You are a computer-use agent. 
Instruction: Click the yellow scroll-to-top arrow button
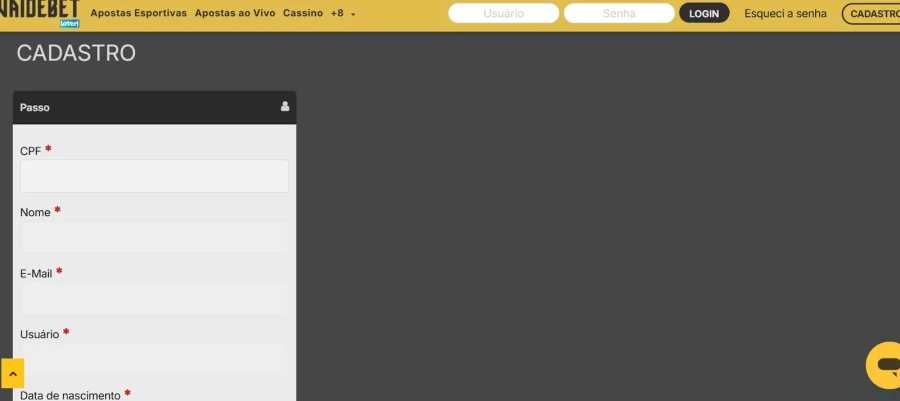tap(13, 373)
